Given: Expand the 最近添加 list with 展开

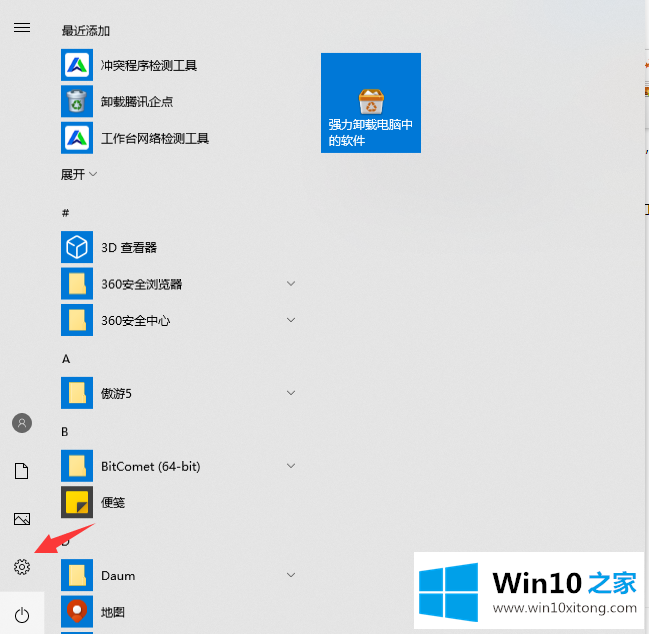Looking at the screenshot, I should point(79,174).
